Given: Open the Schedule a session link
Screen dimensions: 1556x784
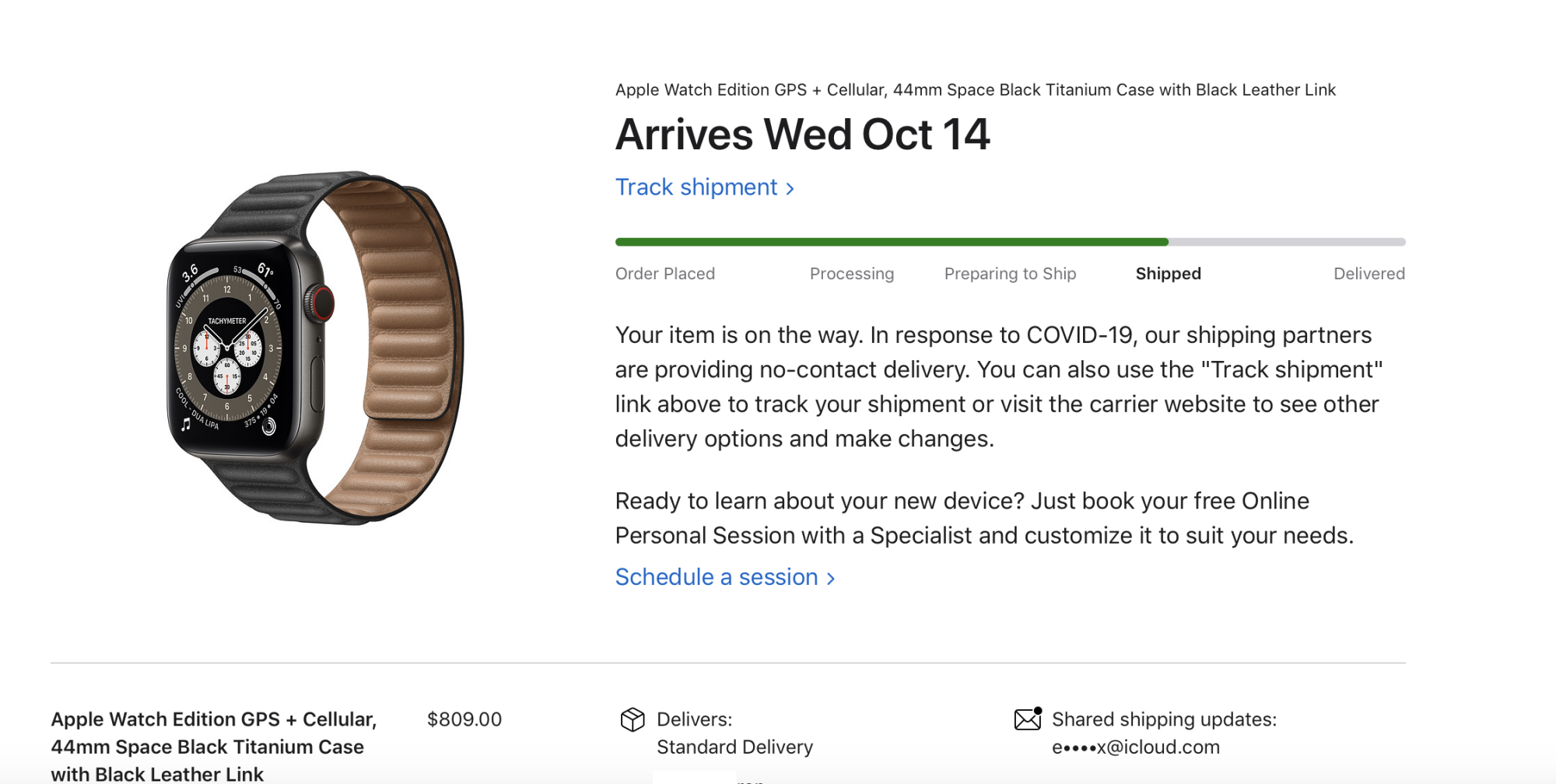Looking at the screenshot, I should (x=717, y=577).
